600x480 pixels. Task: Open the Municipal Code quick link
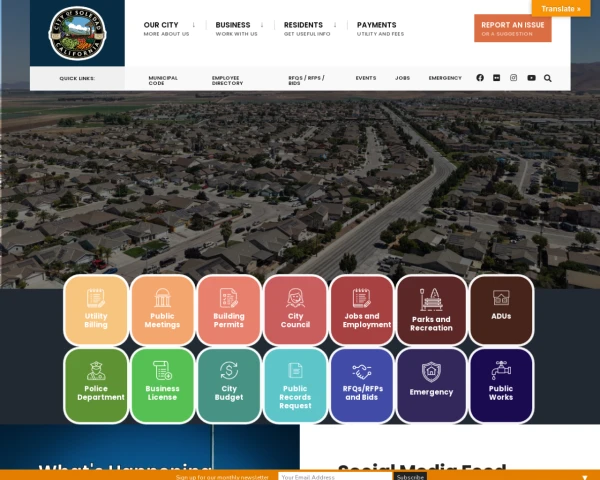163,80
